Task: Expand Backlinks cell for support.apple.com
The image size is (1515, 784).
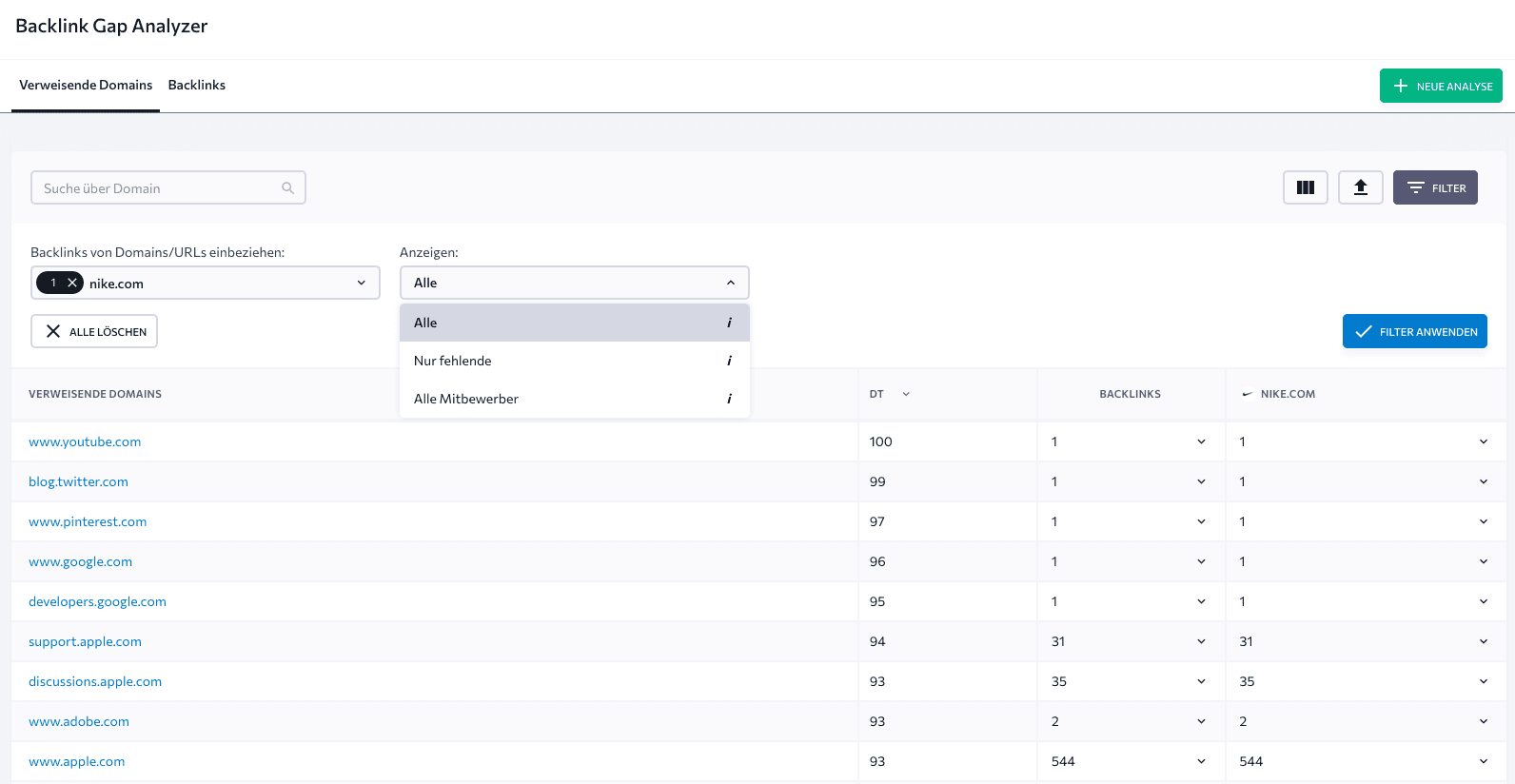Action: pyautogui.click(x=1201, y=641)
